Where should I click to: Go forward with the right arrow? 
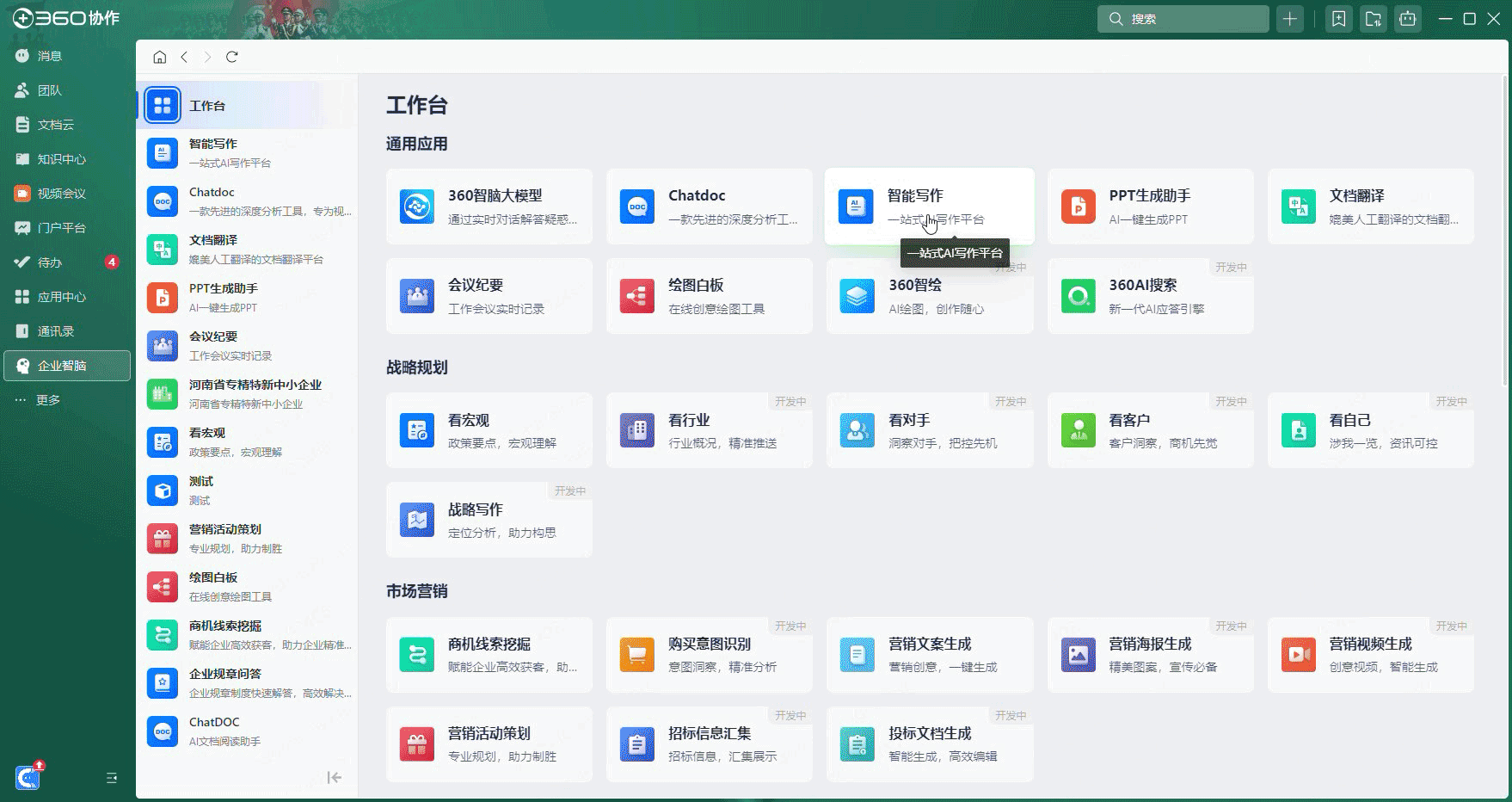pos(207,57)
